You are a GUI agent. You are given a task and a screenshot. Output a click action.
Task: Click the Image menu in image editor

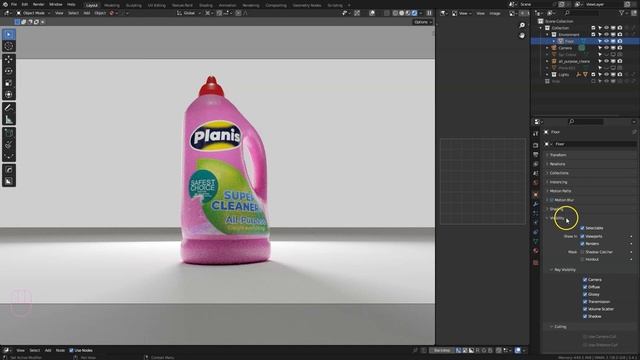point(495,13)
